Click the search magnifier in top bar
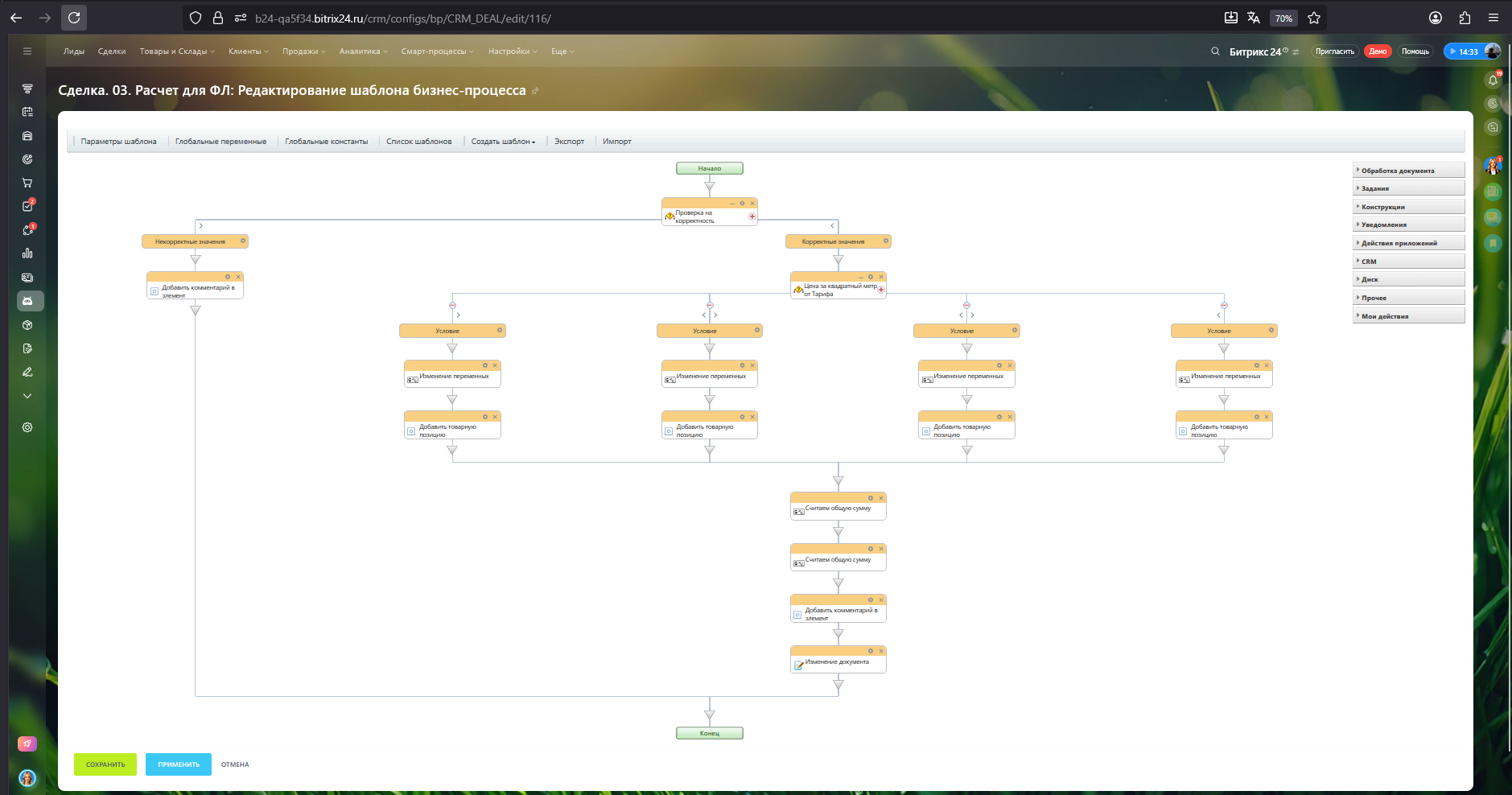1512x795 pixels. (x=1215, y=51)
